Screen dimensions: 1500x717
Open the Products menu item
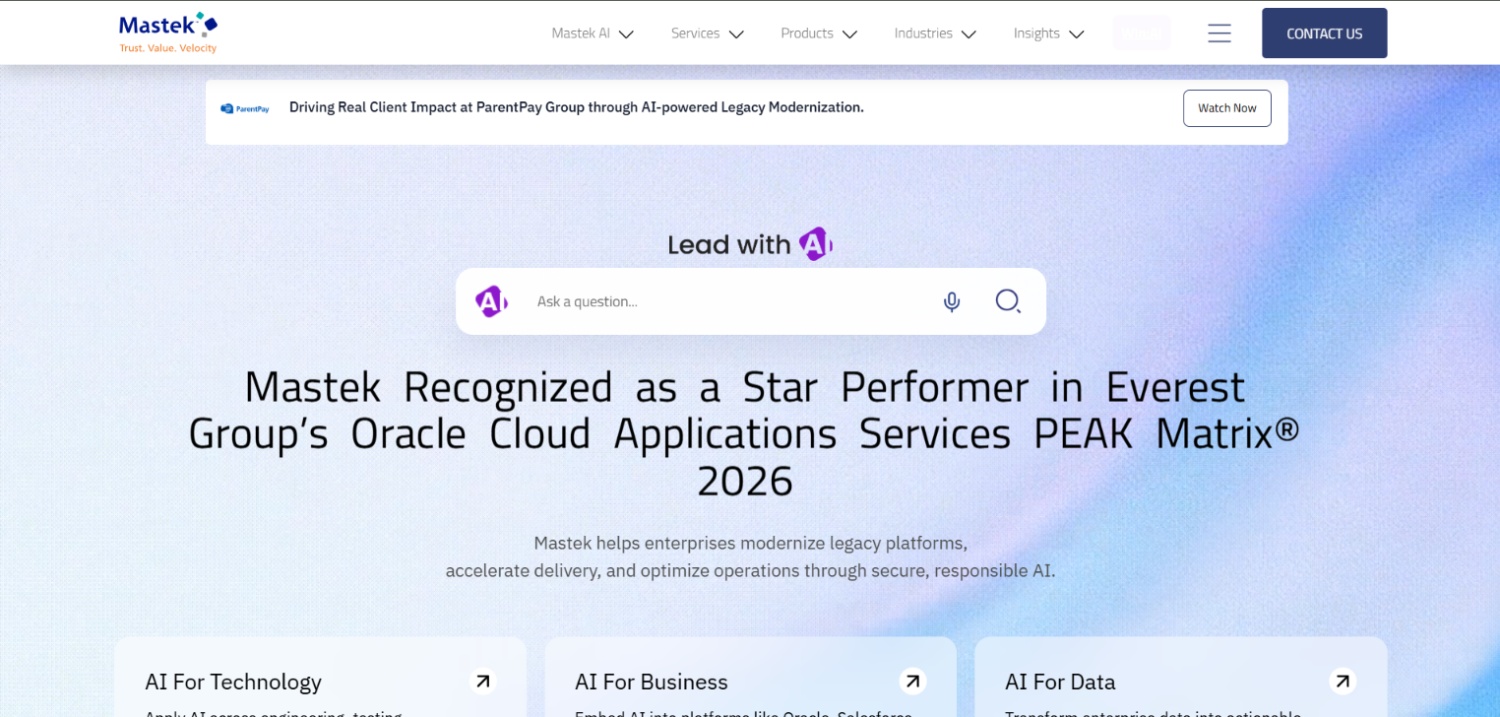[807, 33]
